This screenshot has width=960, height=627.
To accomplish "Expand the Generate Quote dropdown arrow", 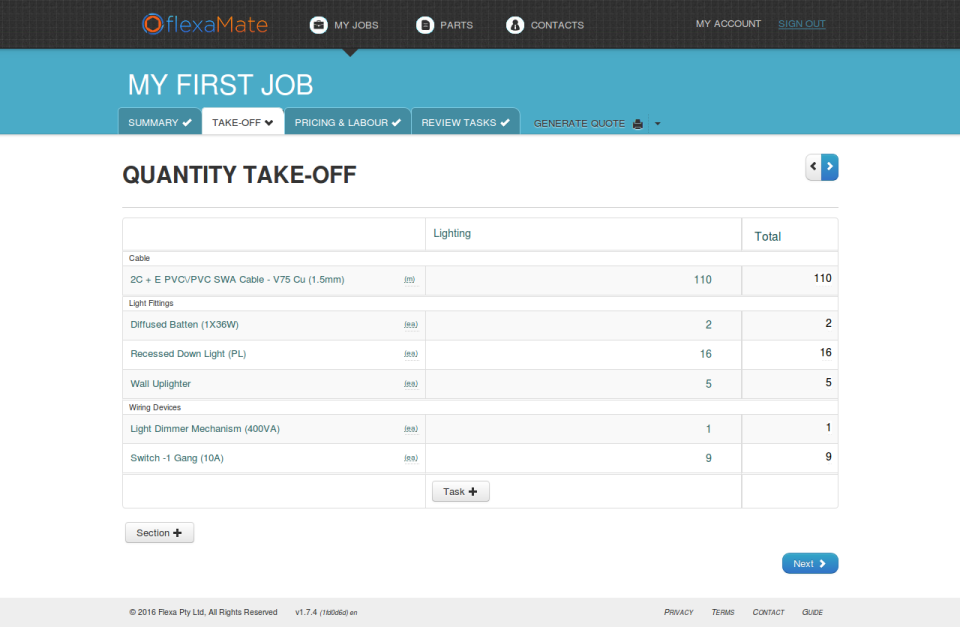I will click(x=658, y=124).
